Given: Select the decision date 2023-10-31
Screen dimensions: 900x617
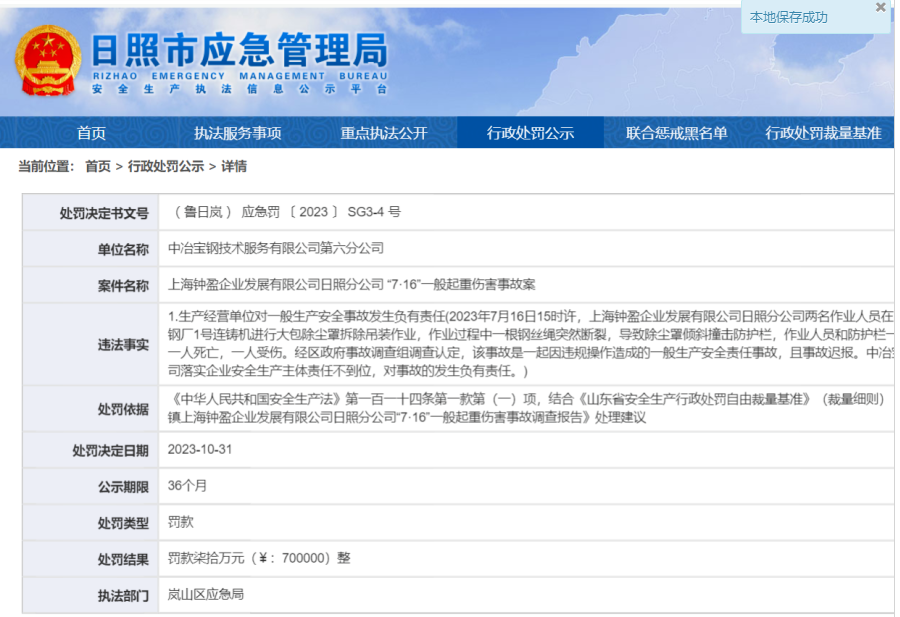Looking at the screenshot, I should (x=200, y=449).
